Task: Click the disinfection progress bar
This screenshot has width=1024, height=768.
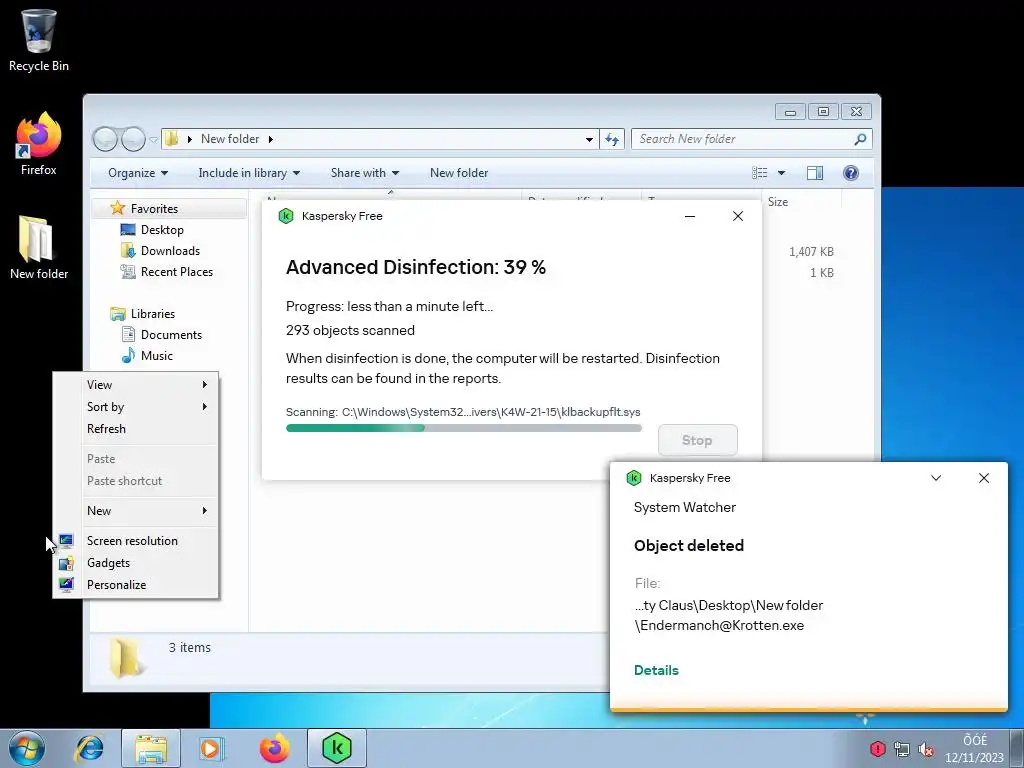Action: tap(464, 428)
